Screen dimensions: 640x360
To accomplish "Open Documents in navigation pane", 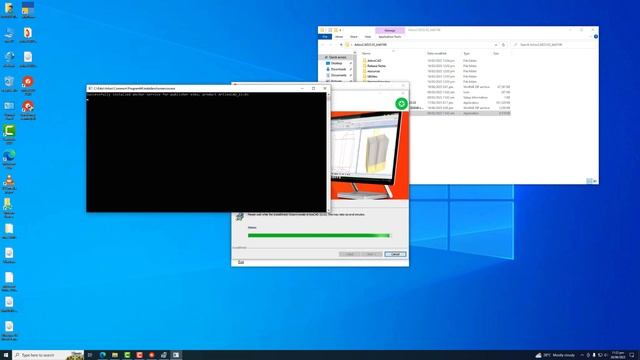I will 338,75.
